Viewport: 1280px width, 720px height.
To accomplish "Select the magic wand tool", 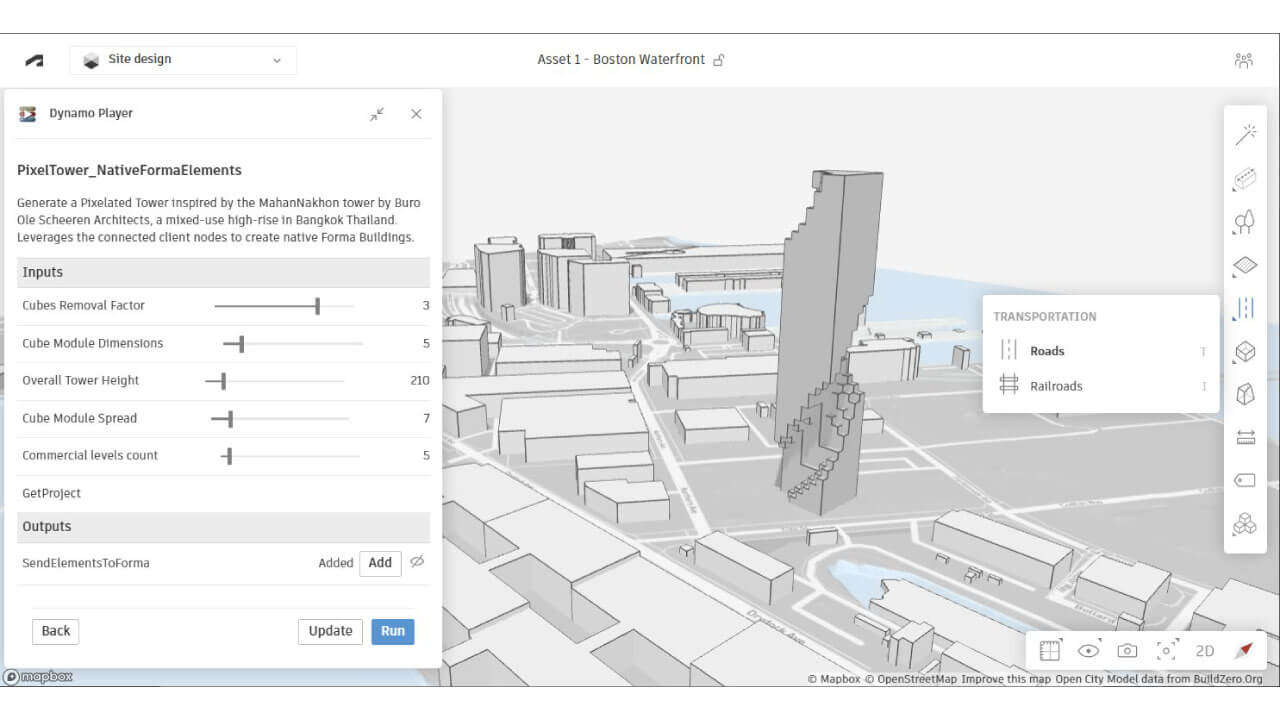I will (1245, 135).
